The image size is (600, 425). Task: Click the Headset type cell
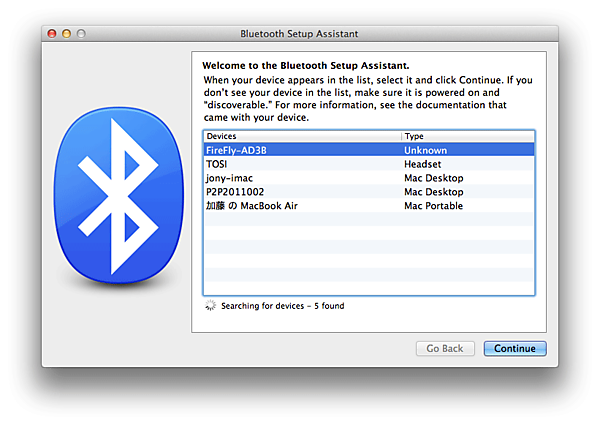[x=422, y=163]
